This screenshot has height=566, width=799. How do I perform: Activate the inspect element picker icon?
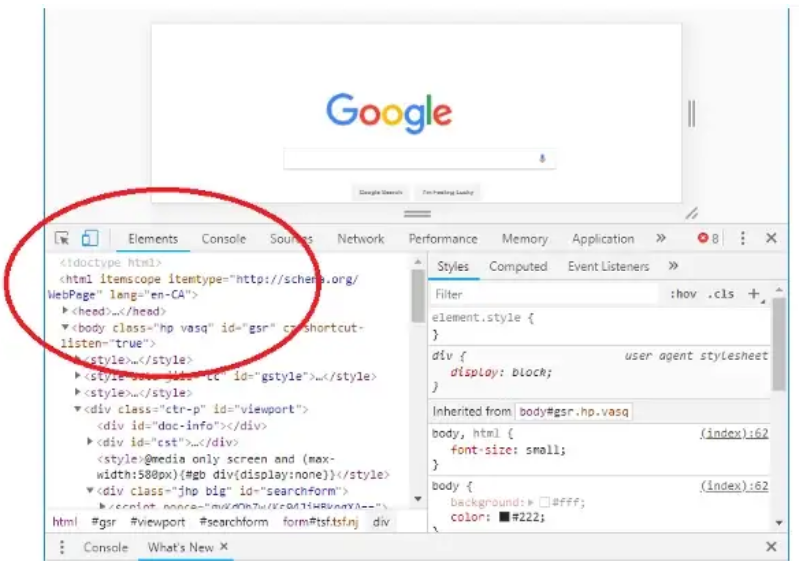tap(62, 239)
